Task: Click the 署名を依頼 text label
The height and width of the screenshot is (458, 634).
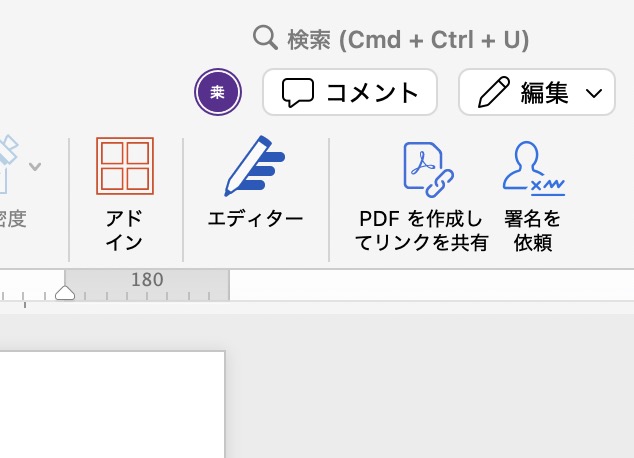Action: 533,230
